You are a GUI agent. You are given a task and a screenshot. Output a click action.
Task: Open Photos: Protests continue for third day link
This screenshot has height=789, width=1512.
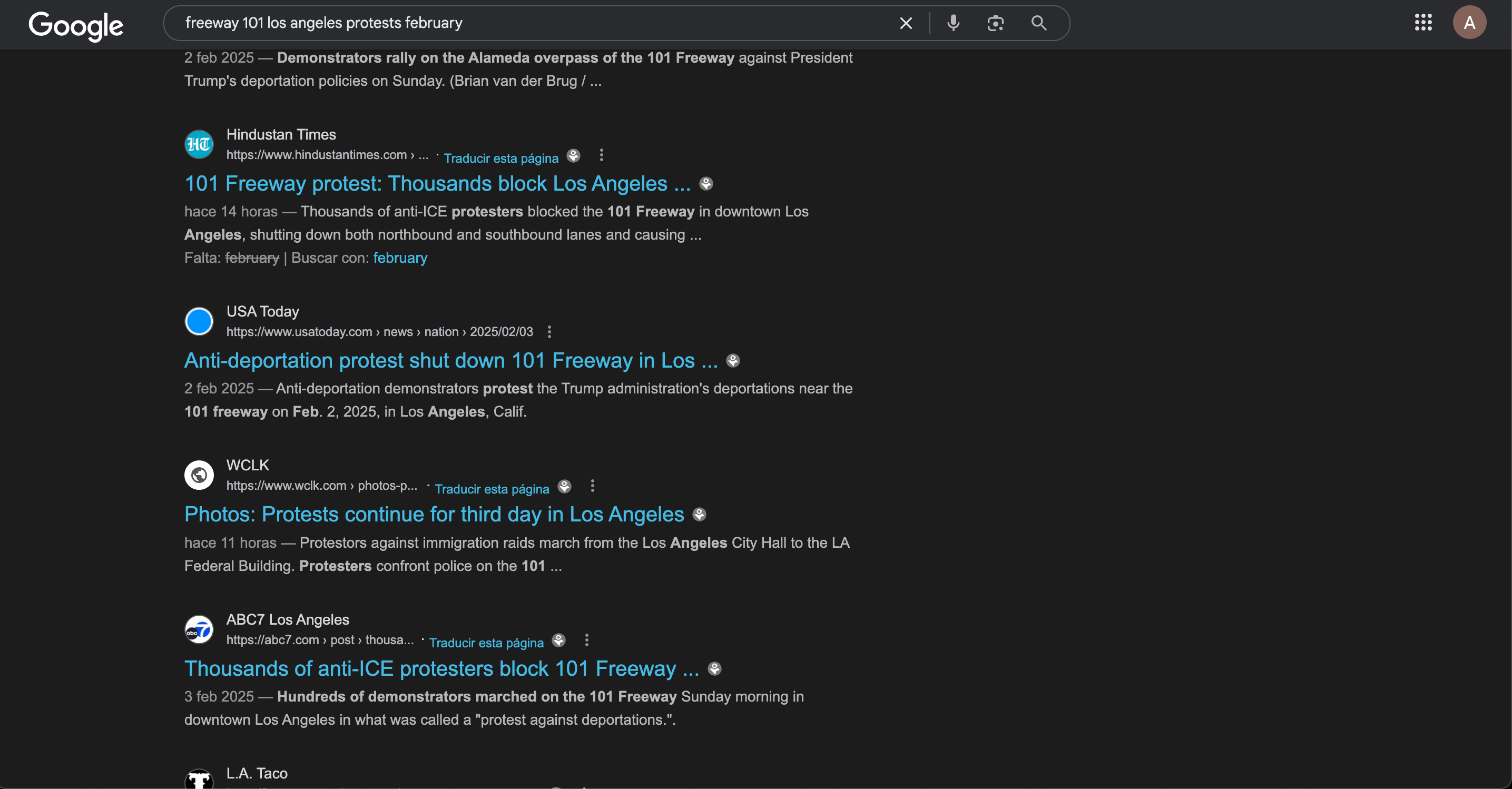(x=434, y=515)
